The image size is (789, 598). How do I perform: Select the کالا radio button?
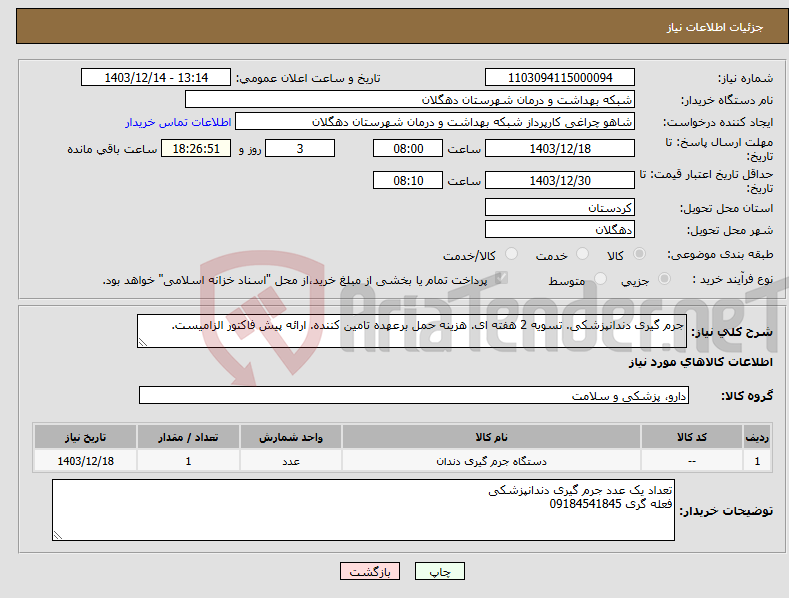(639, 254)
